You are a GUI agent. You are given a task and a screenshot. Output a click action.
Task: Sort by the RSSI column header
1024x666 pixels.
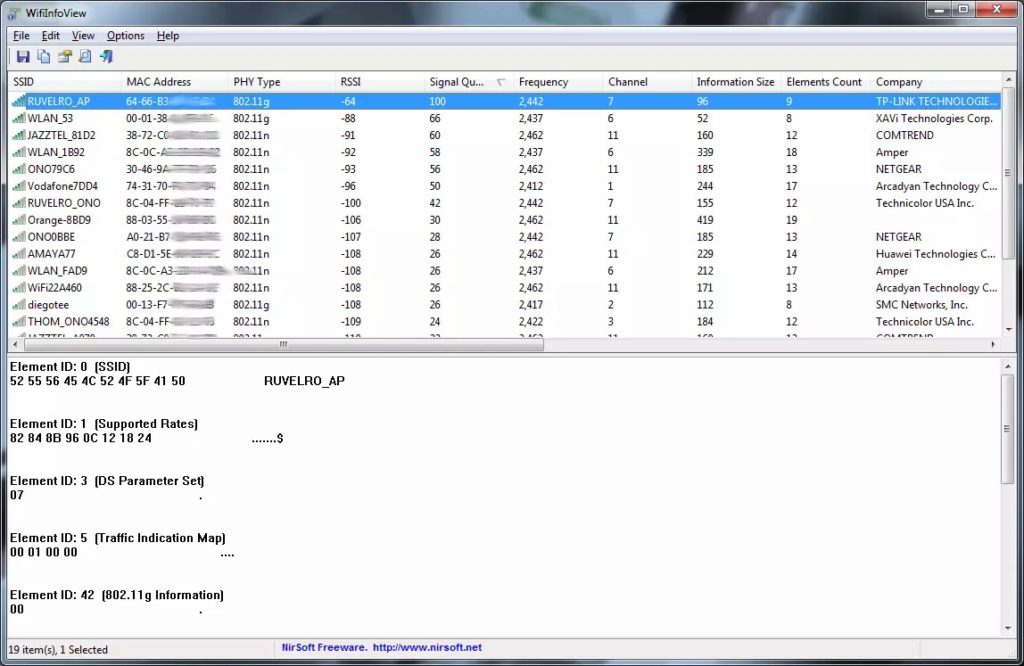click(x=380, y=82)
